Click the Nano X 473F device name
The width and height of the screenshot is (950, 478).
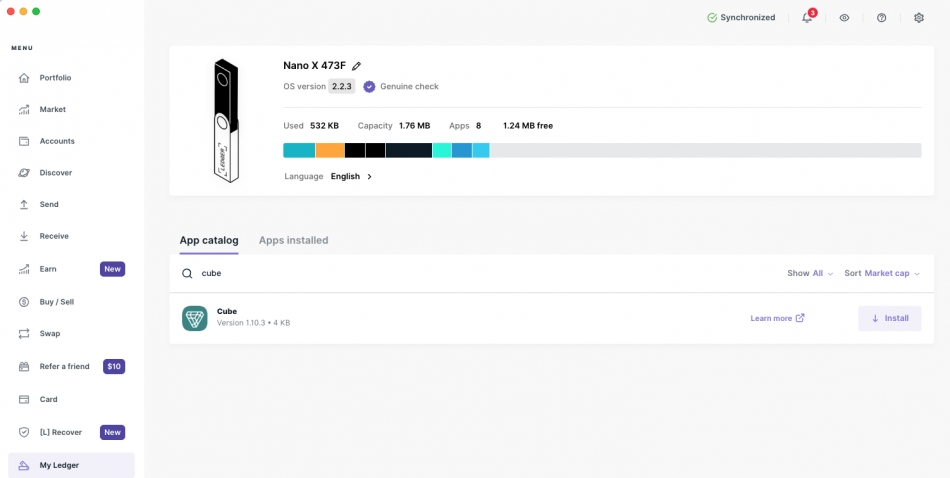pos(314,66)
